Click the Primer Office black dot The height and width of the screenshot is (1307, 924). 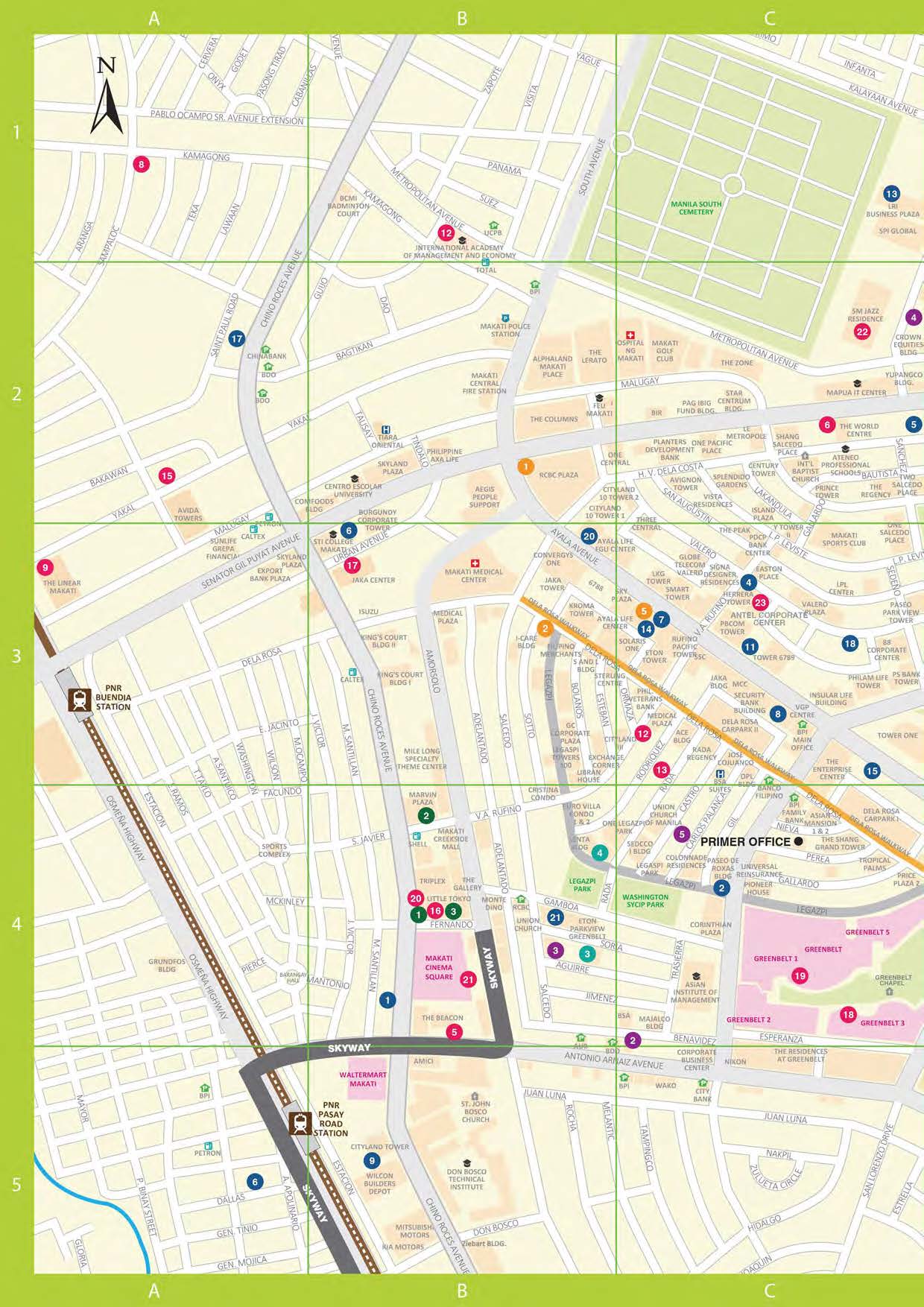click(798, 841)
